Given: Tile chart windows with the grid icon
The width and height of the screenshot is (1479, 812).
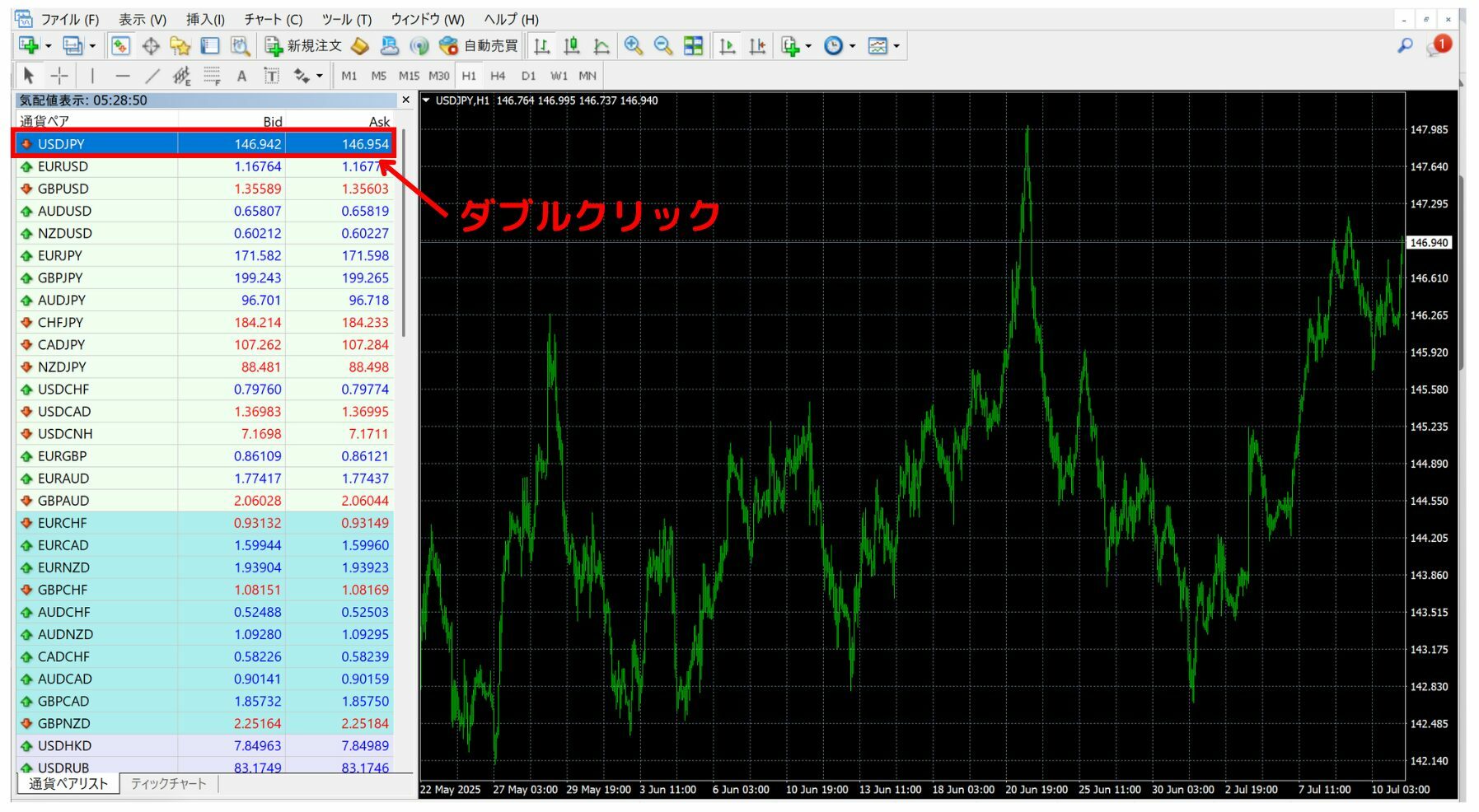Looking at the screenshot, I should (x=694, y=46).
